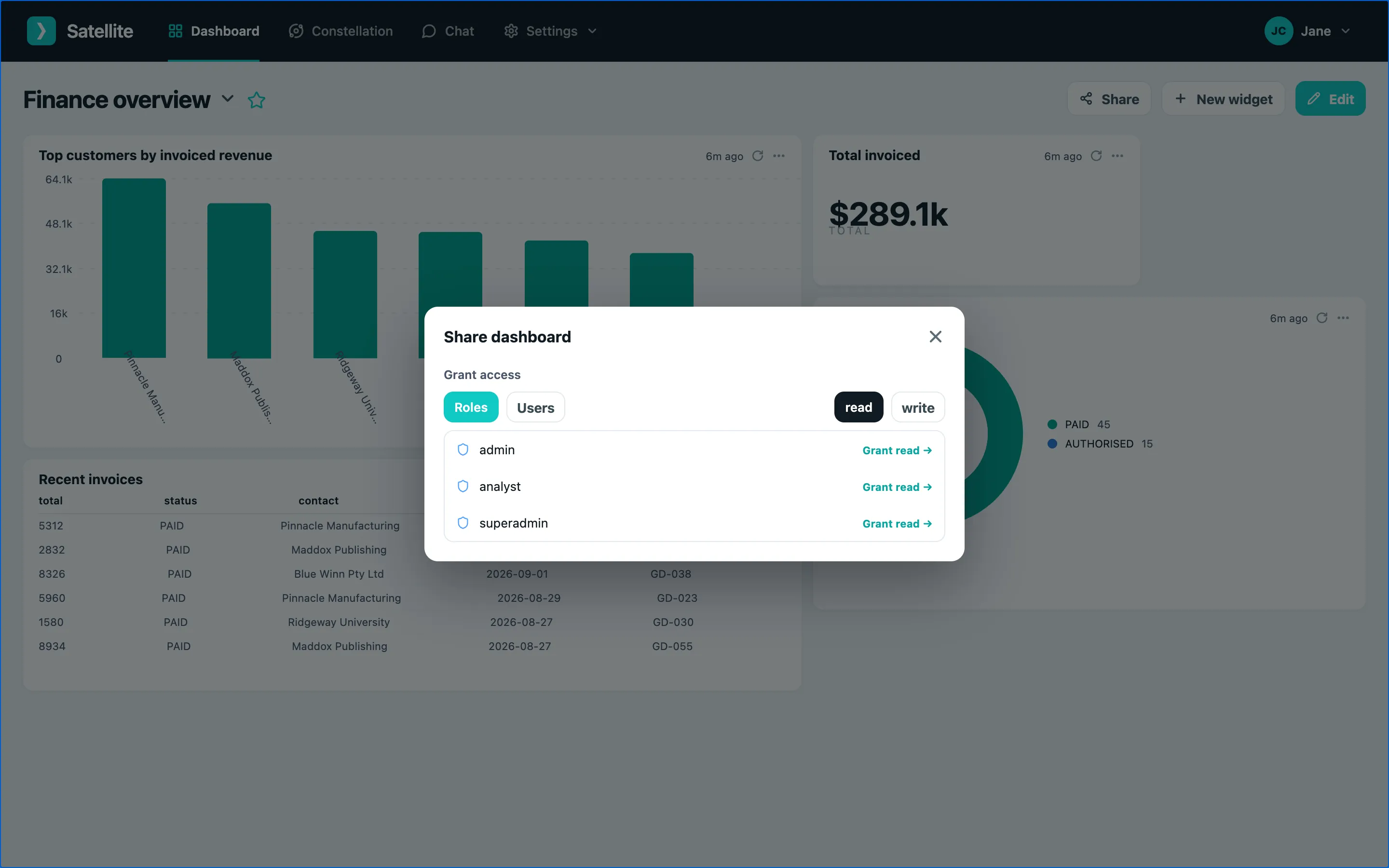
Task: Click invoice total 2832
Action: pyautogui.click(x=52, y=550)
